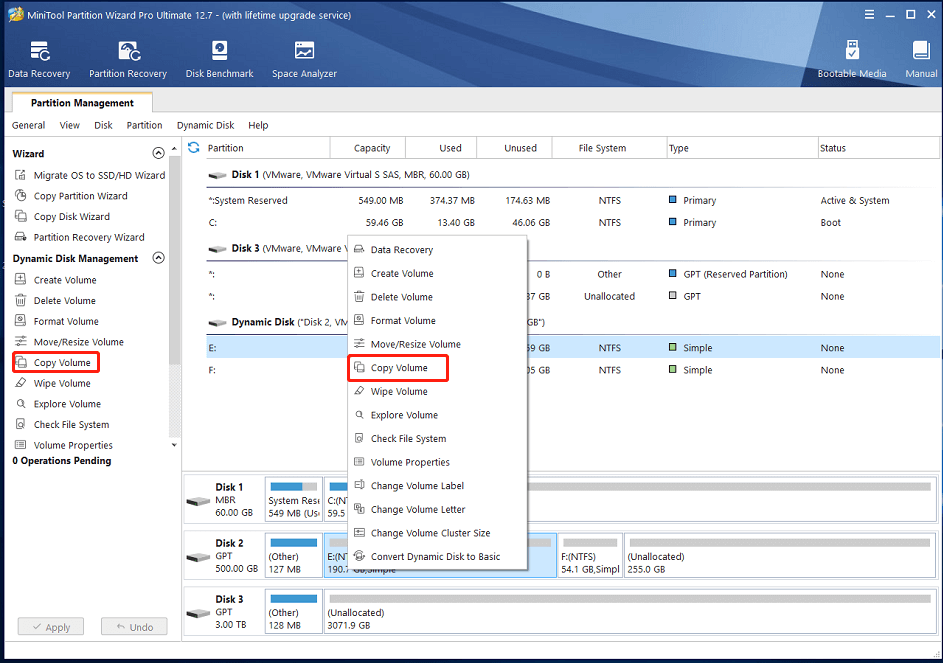Click sidebar scroll-down arrow

[174, 445]
